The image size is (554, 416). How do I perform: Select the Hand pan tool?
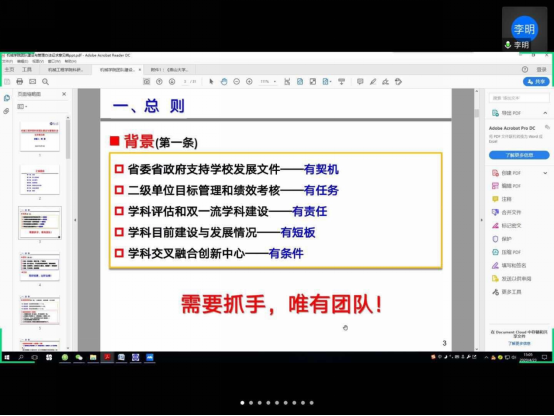tap(224, 82)
